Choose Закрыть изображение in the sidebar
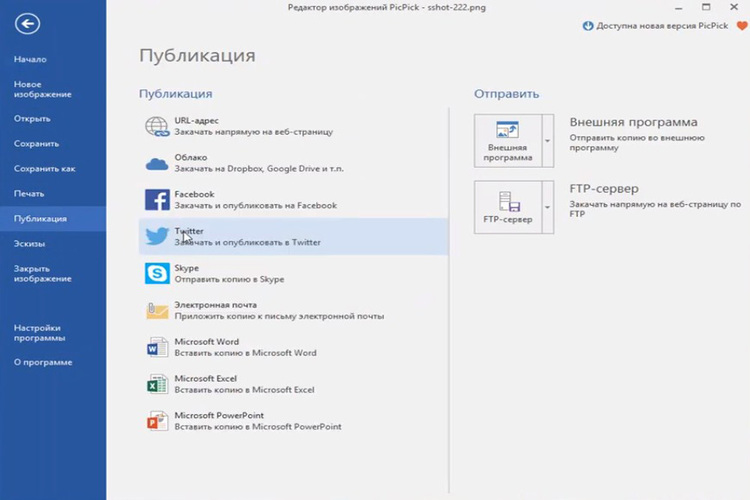 pos(43,273)
